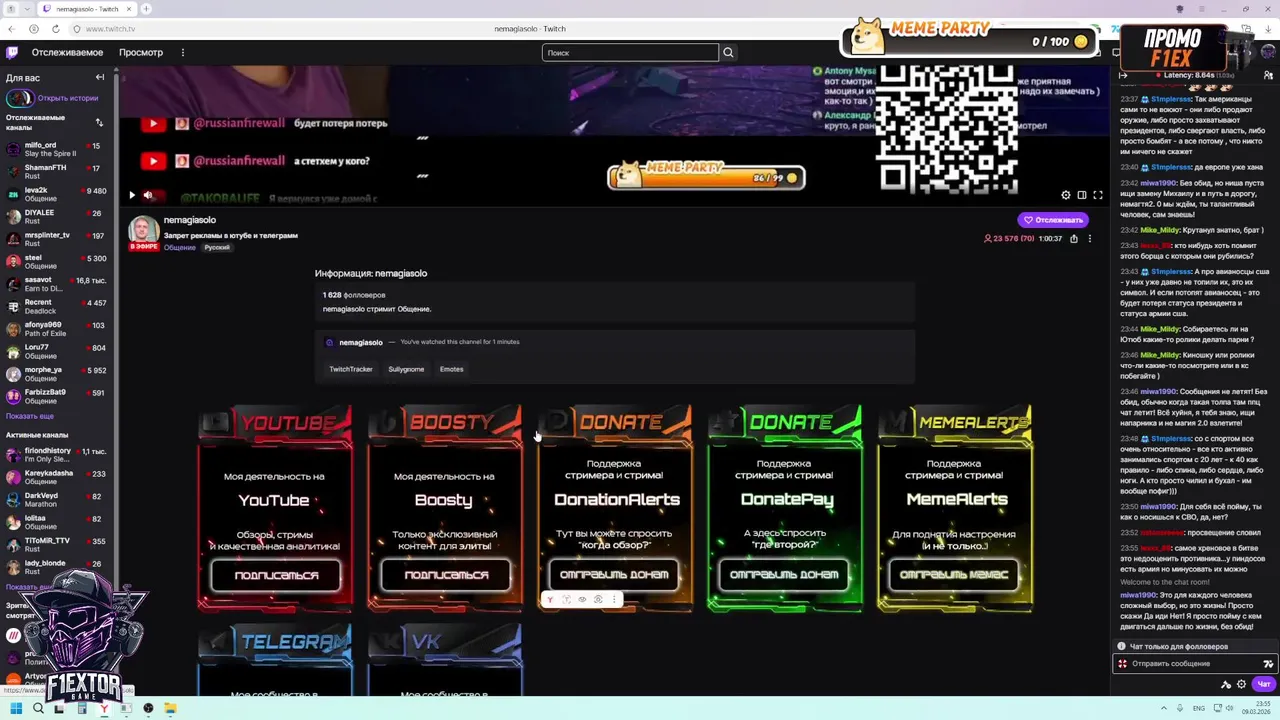Open the MemeAlerts panel card

click(x=955, y=508)
